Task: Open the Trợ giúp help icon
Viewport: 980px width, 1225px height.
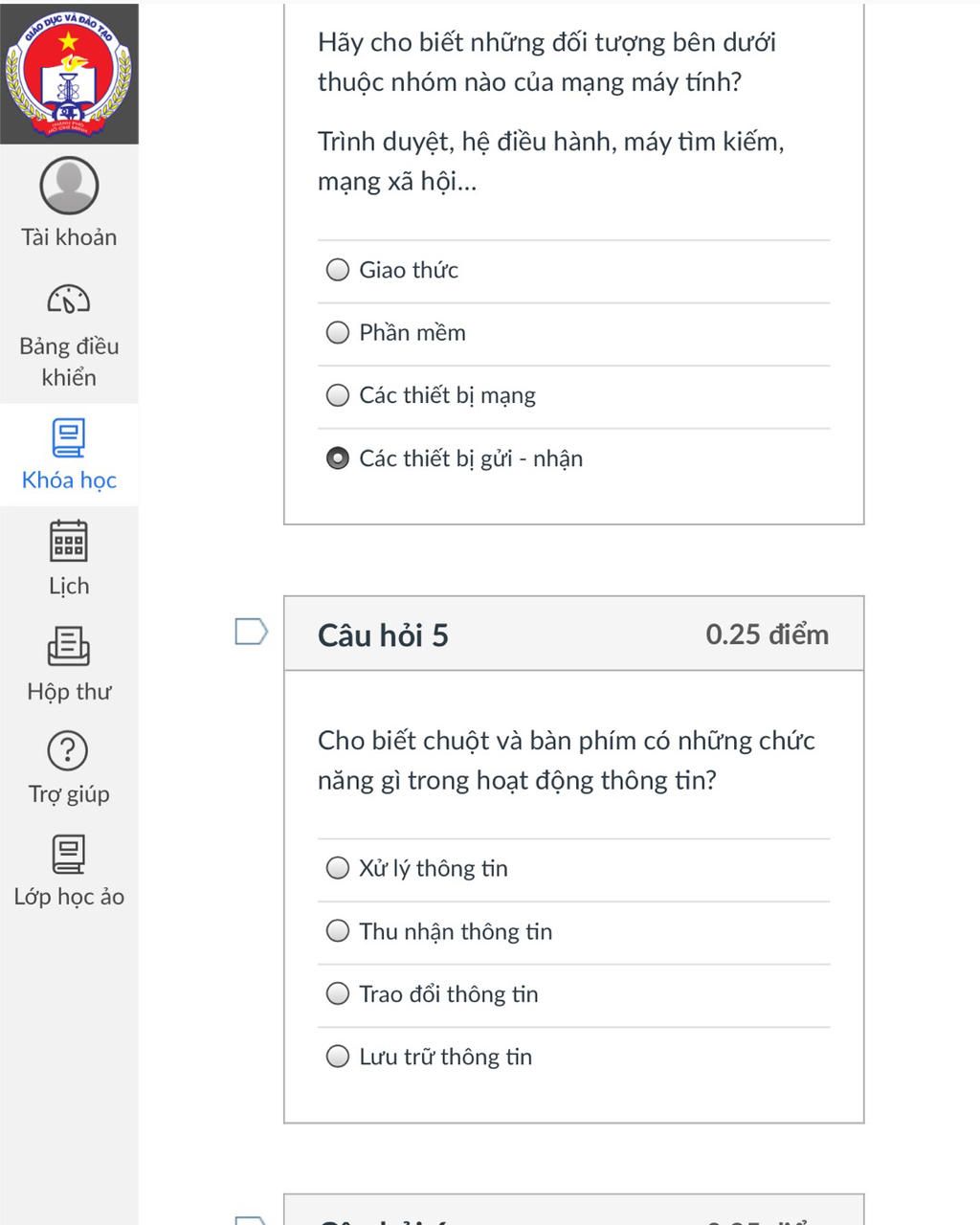Action: click(x=68, y=750)
